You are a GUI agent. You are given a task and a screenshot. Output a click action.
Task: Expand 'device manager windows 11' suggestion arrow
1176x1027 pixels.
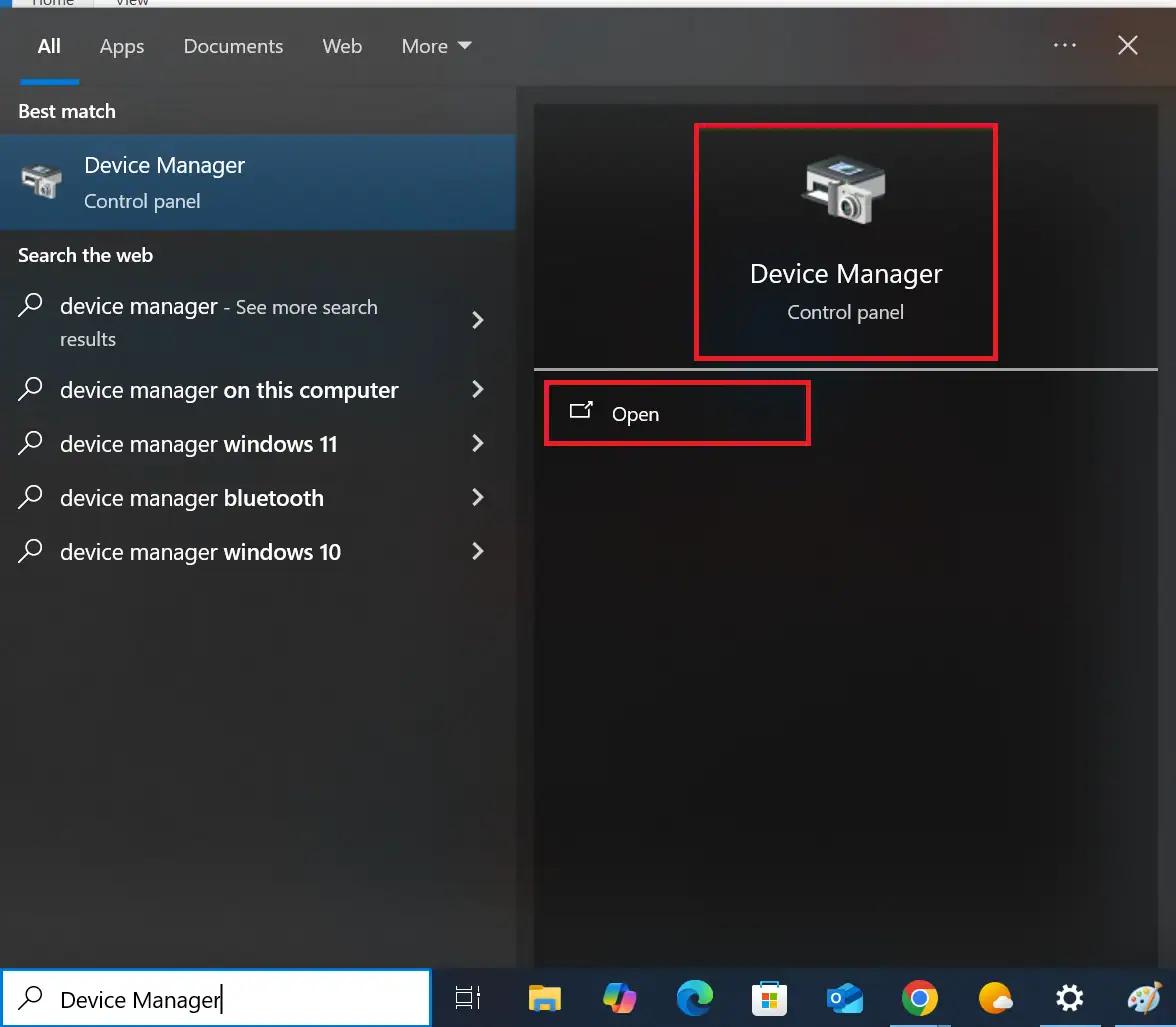point(478,444)
